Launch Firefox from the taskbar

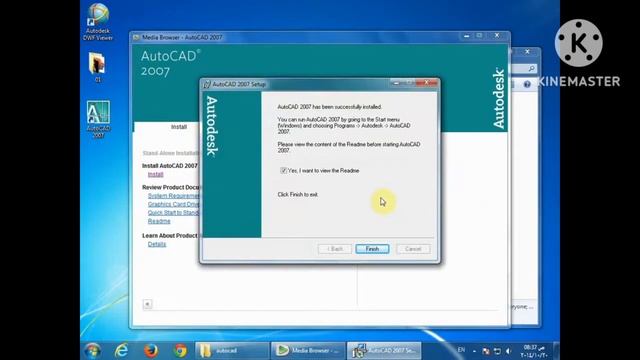pos(151,351)
